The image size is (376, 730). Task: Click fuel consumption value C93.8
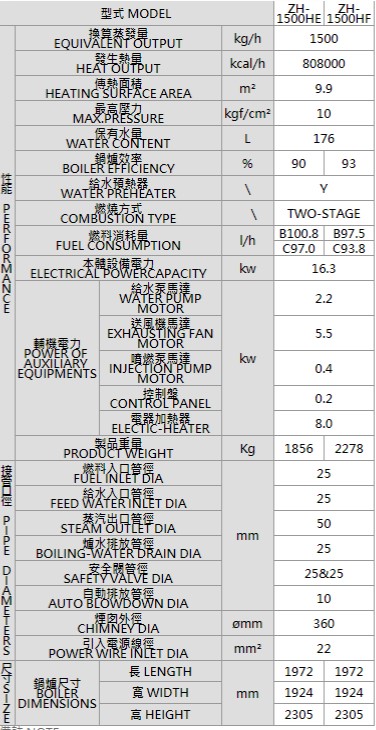coord(349,249)
